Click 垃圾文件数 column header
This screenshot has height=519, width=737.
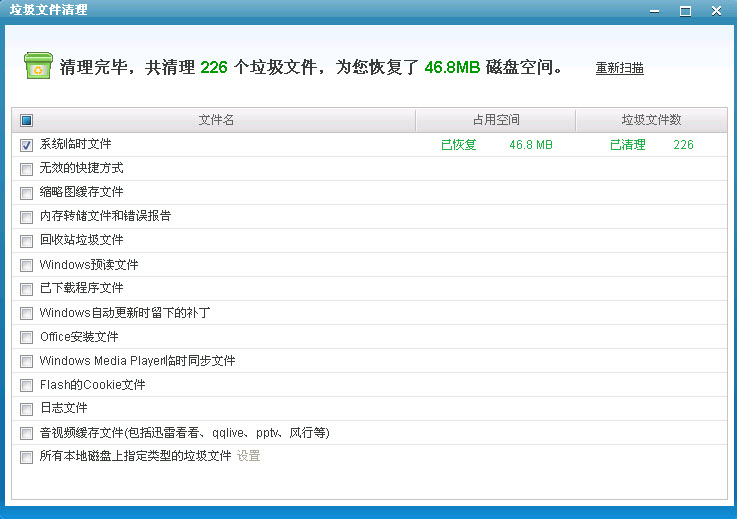click(x=651, y=120)
